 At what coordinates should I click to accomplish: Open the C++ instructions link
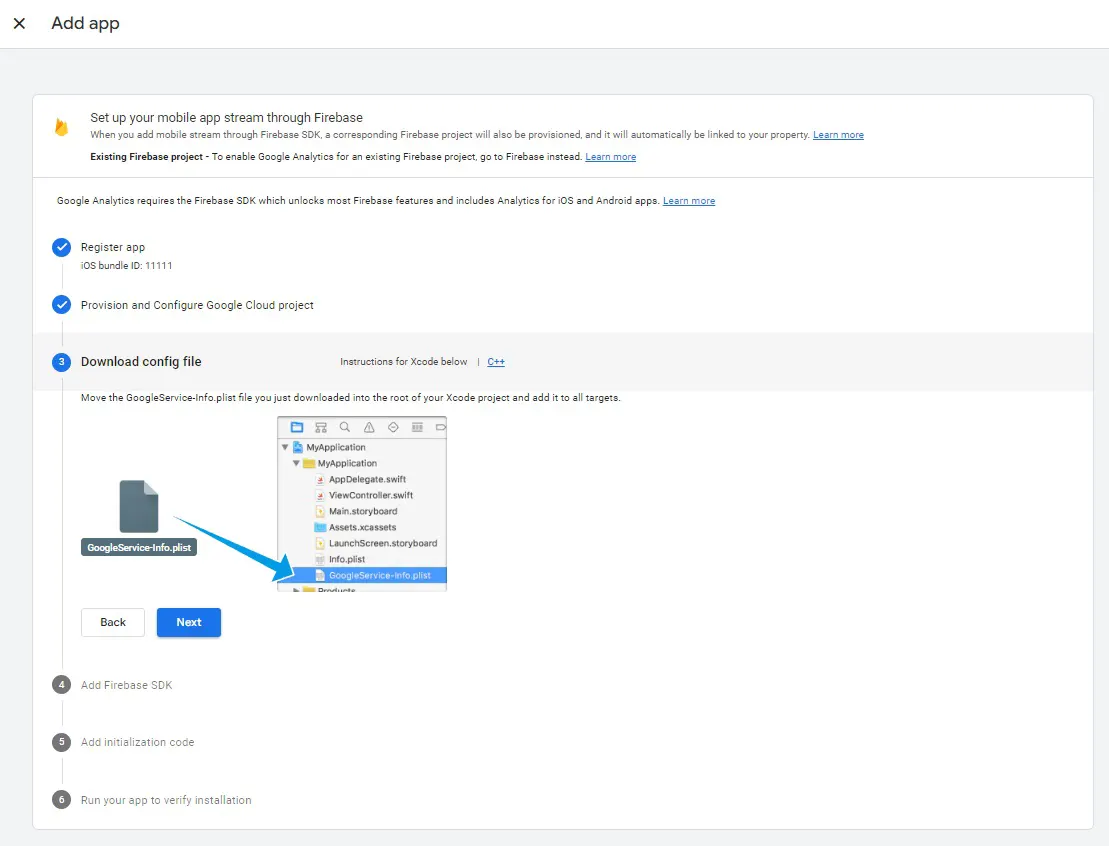496,361
